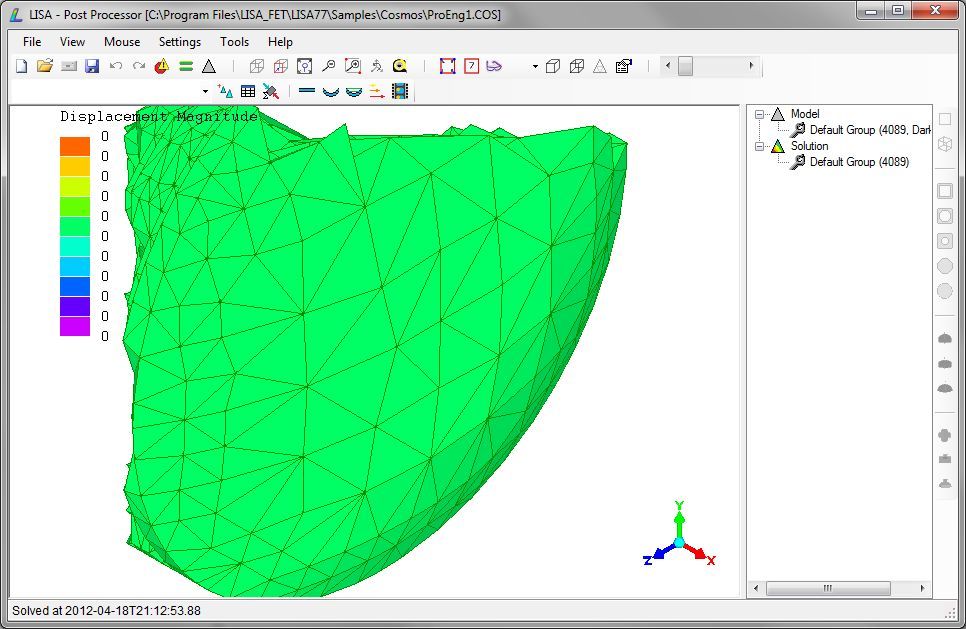The width and height of the screenshot is (966, 629).
Task: Click the deformed-shape blue curve icon
Action: click(x=331, y=92)
